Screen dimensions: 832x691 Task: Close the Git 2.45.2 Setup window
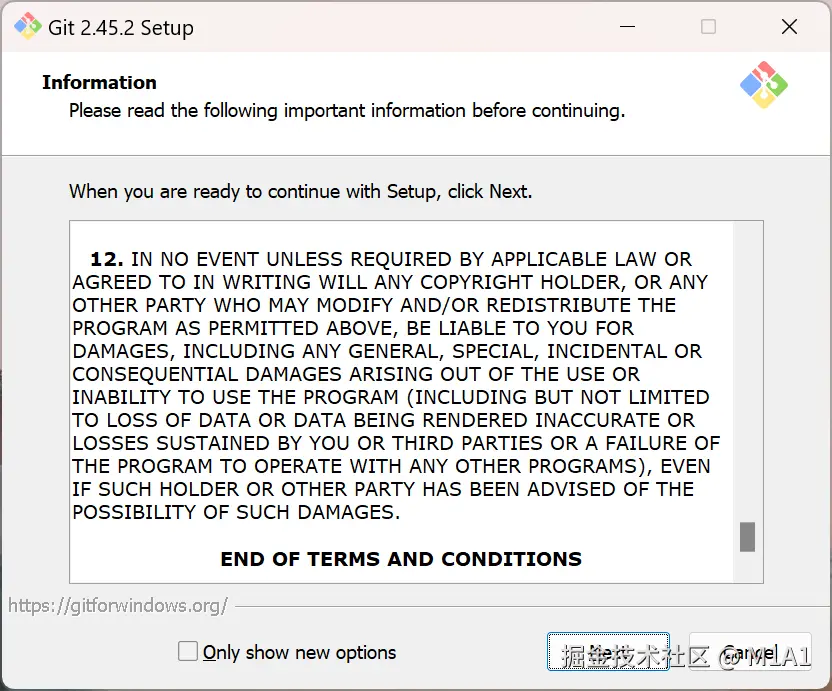click(789, 27)
